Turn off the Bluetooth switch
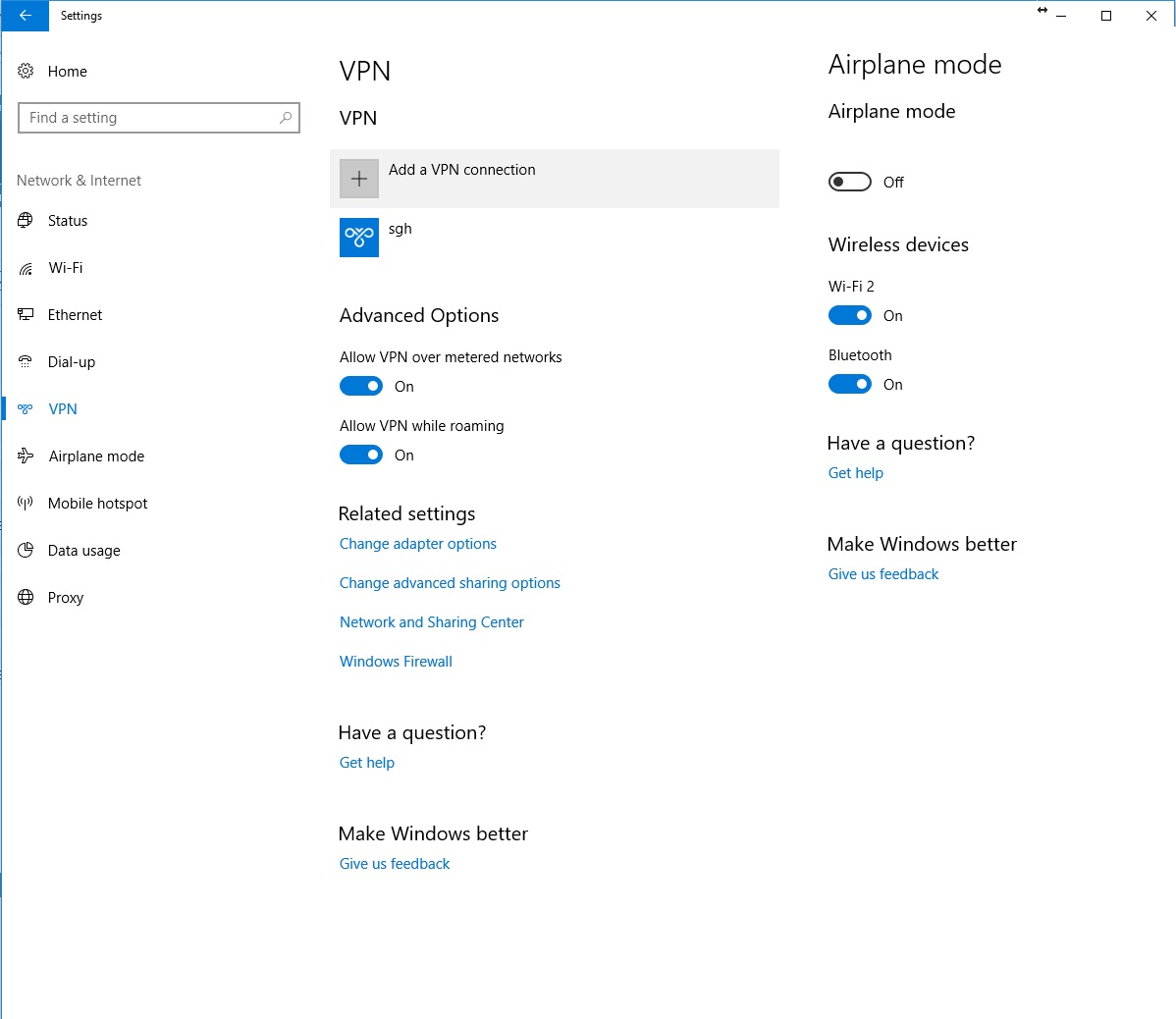 [850, 385]
